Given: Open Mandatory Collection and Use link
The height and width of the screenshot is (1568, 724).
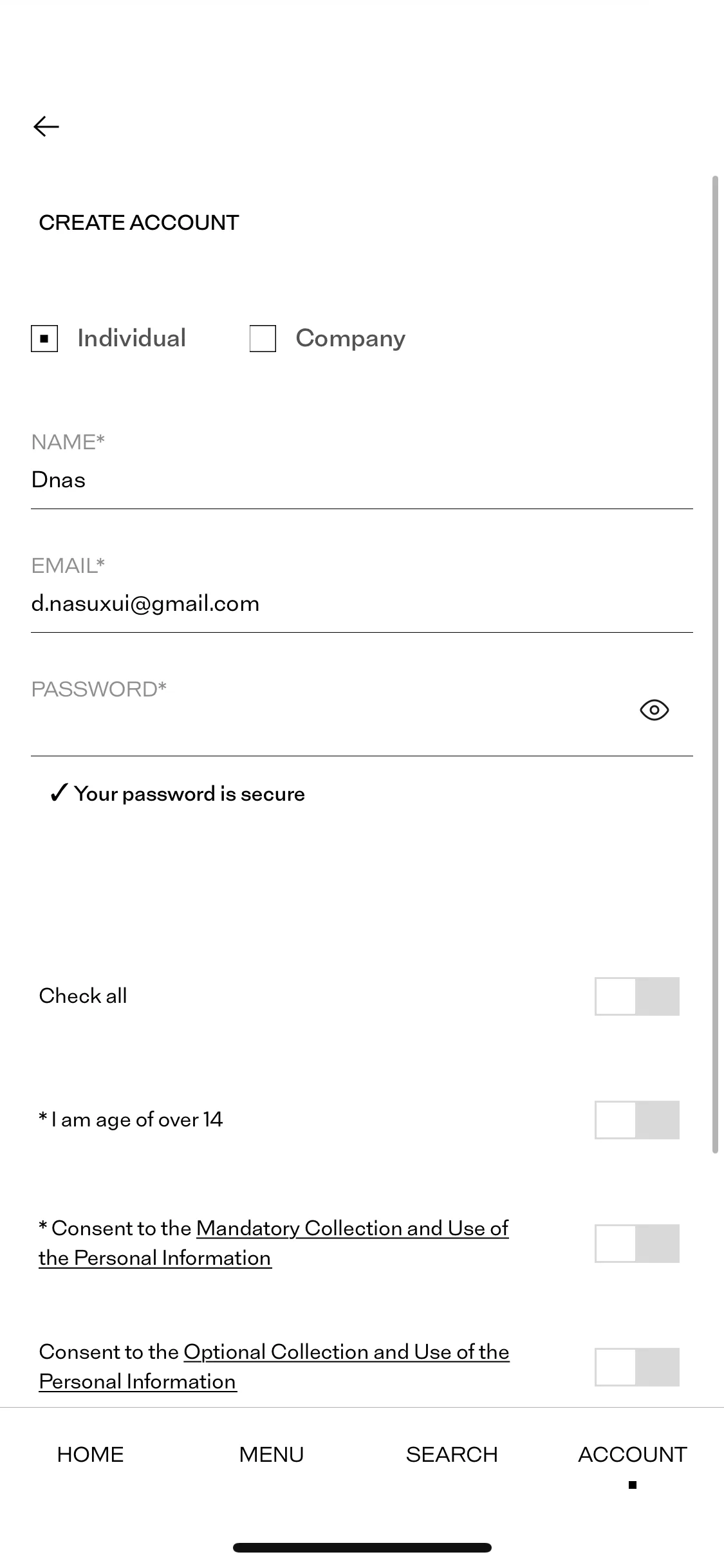Looking at the screenshot, I should coord(274,1243).
